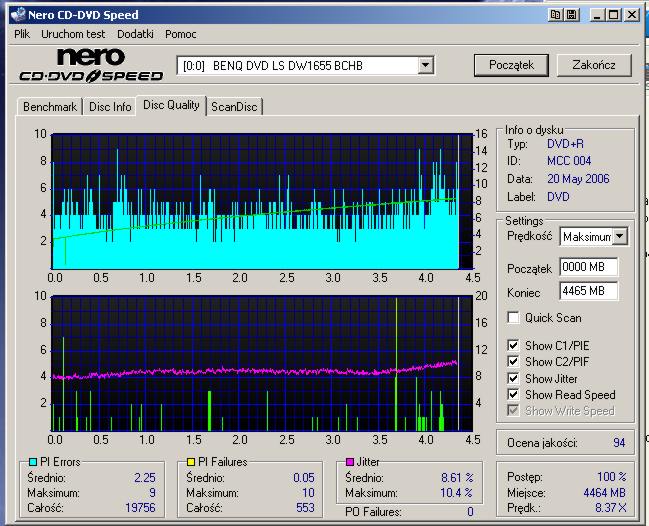
Task: Toggle Show Read Speed checkbox
Action: pyautogui.click(x=513, y=394)
